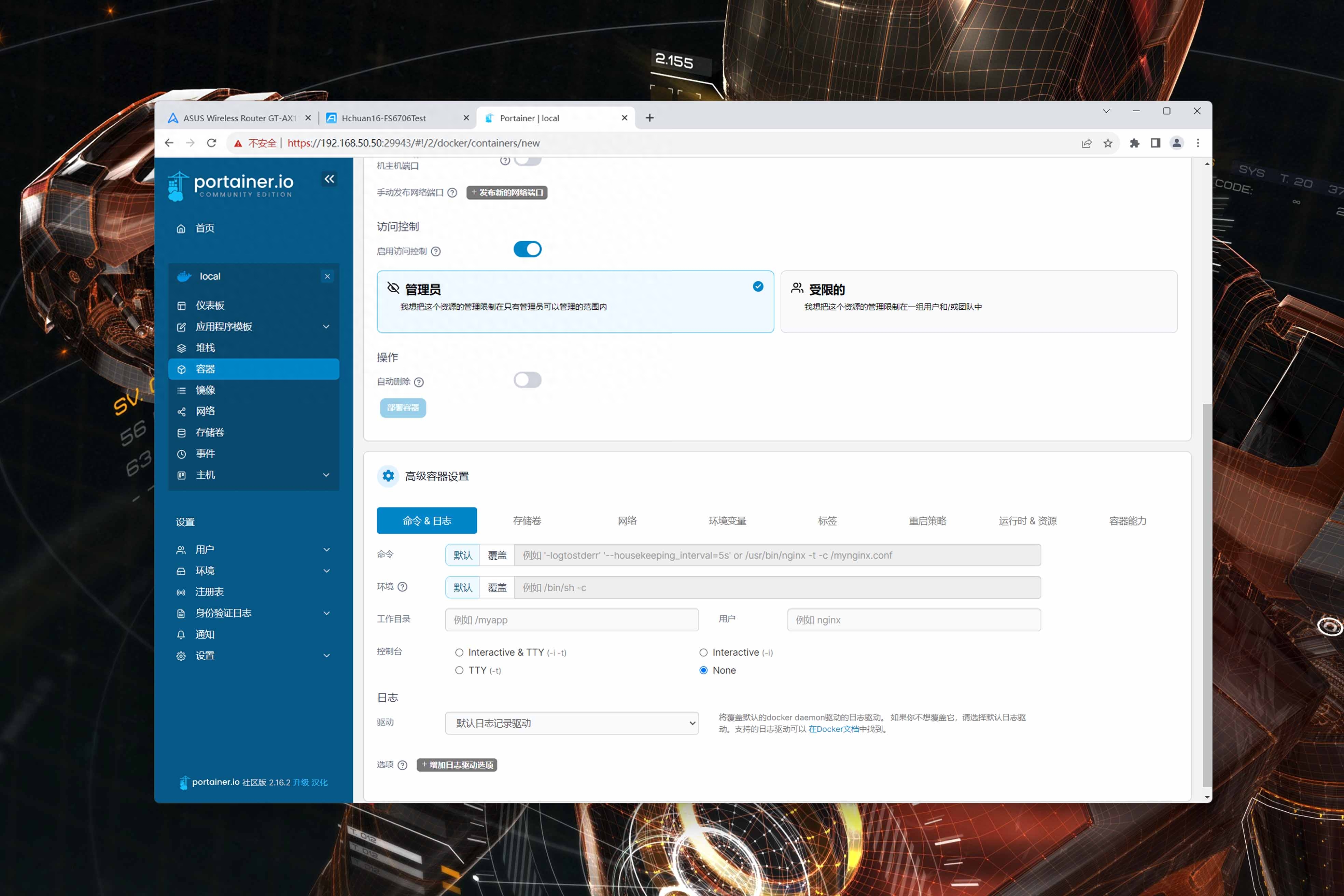Click the portainer.io logo
The width and height of the screenshot is (1344, 896).
pos(231,186)
